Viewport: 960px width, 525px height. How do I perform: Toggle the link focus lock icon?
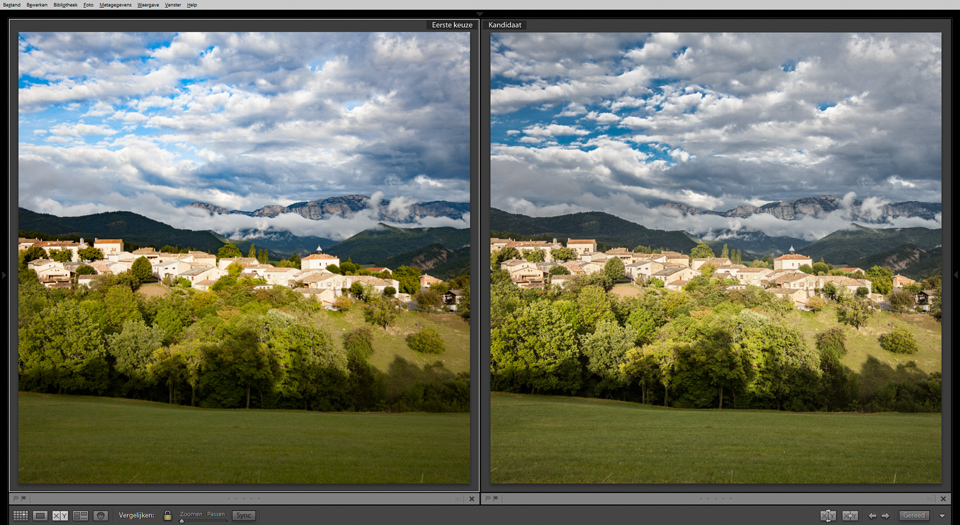pos(168,515)
